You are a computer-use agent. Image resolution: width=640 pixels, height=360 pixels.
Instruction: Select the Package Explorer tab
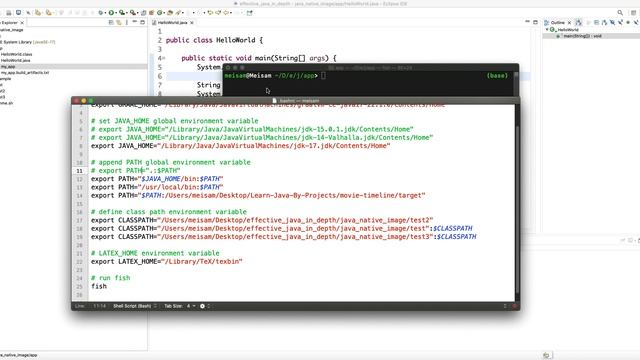tap(8, 22)
